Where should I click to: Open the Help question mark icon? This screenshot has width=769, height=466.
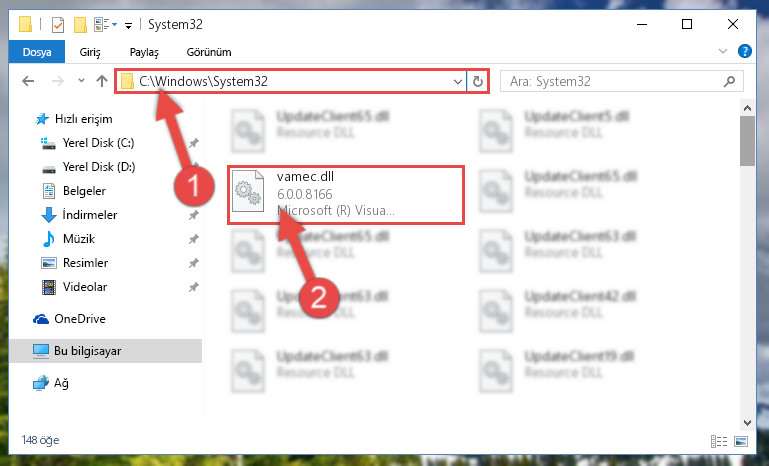point(744,51)
